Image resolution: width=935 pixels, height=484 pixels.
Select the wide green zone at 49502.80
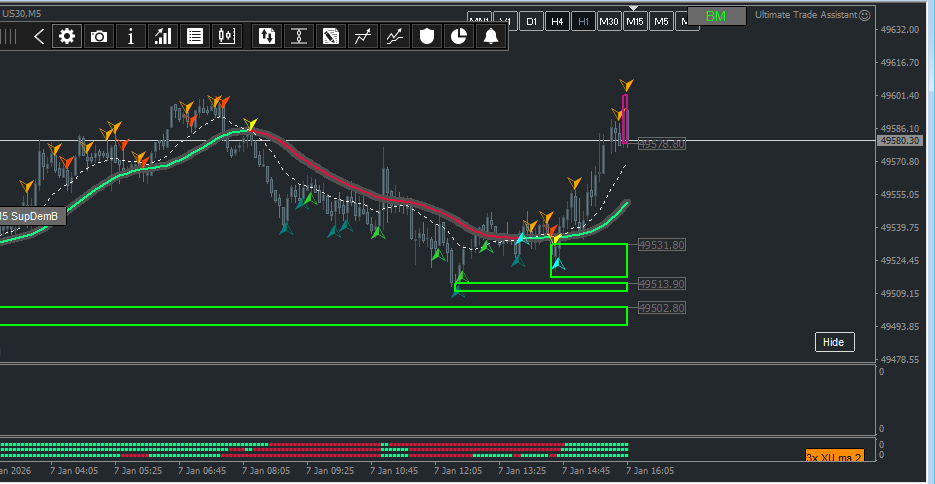pos(314,316)
